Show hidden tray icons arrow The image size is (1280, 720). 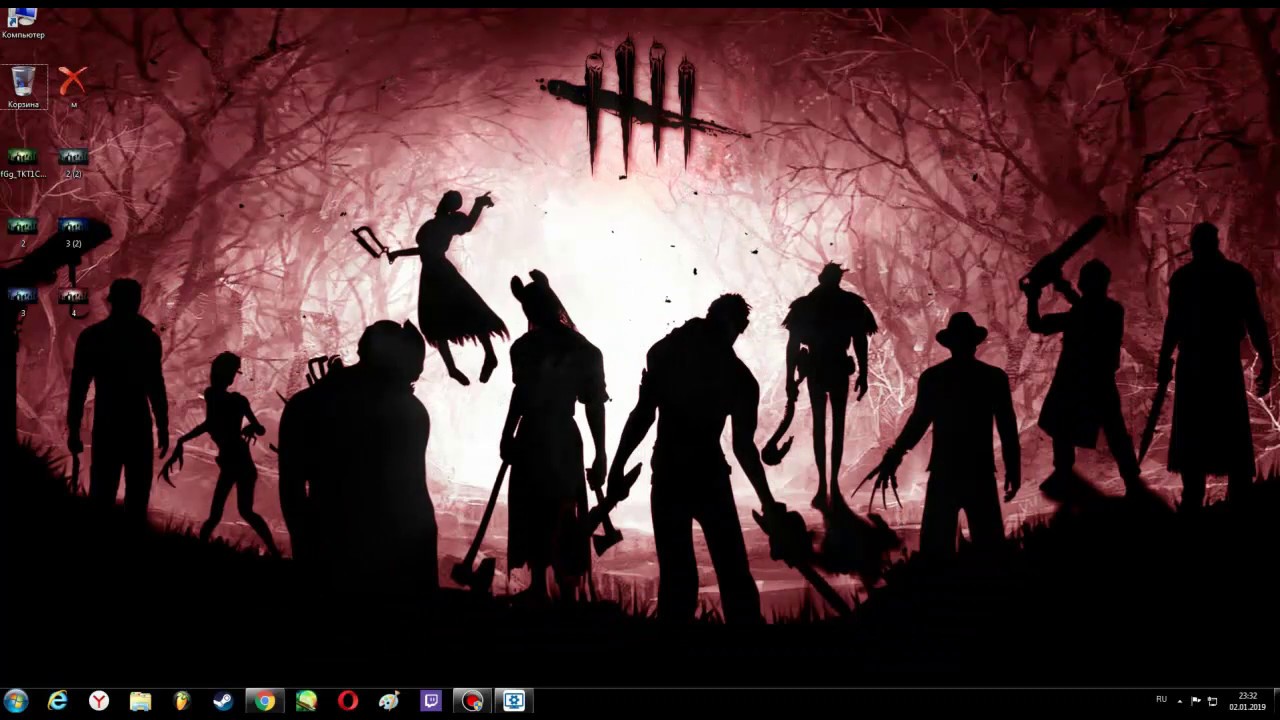pos(1180,701)
